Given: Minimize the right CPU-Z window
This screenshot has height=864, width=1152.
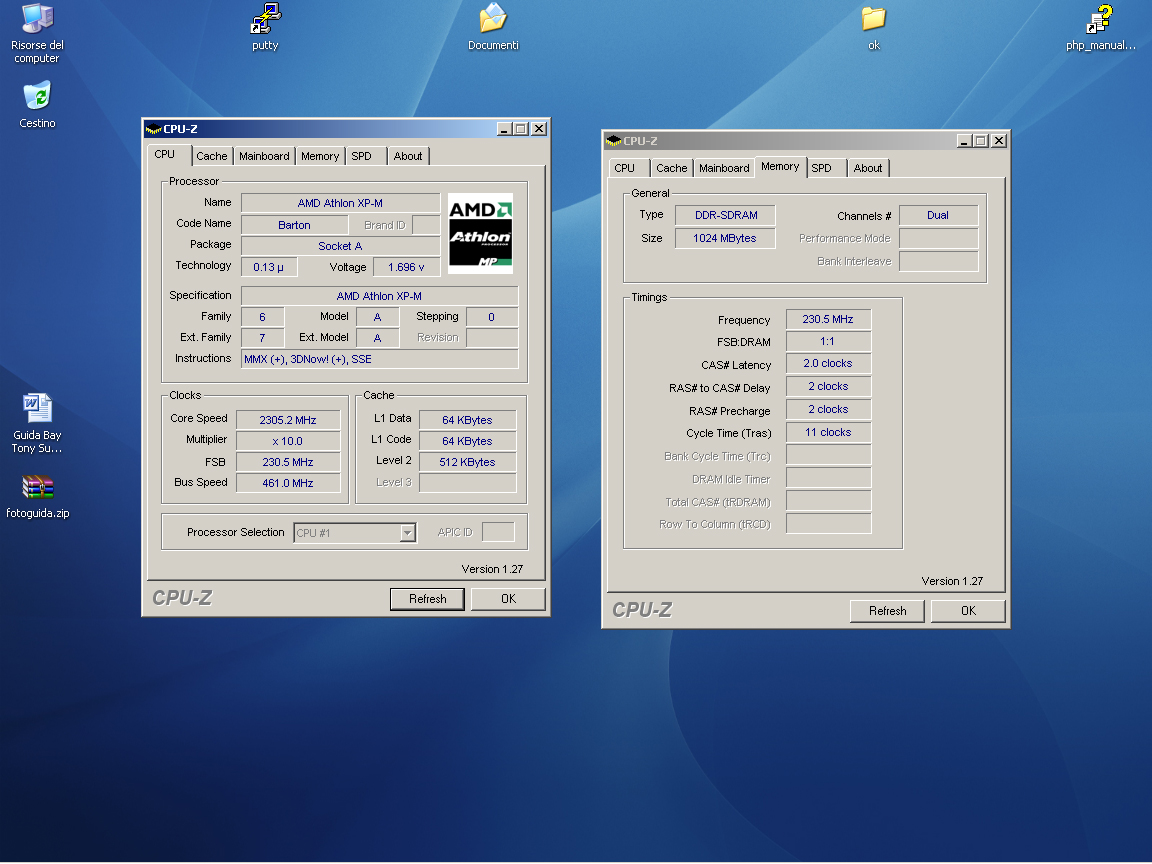Looking at the screenshot, I should click(x=965, y=141).
